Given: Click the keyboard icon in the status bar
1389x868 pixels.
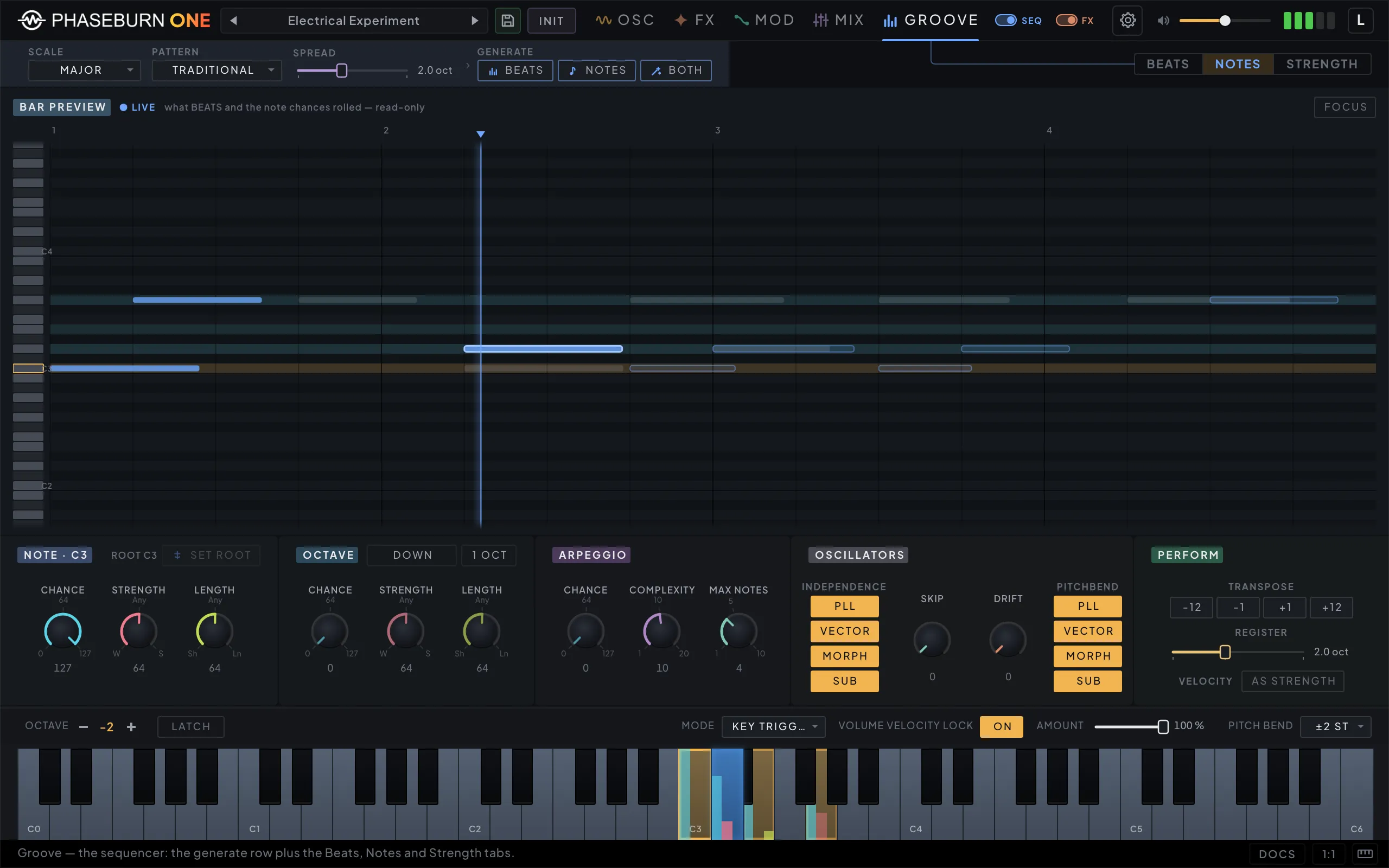Looking at the screenshot, I should [x=1365, y=854].
